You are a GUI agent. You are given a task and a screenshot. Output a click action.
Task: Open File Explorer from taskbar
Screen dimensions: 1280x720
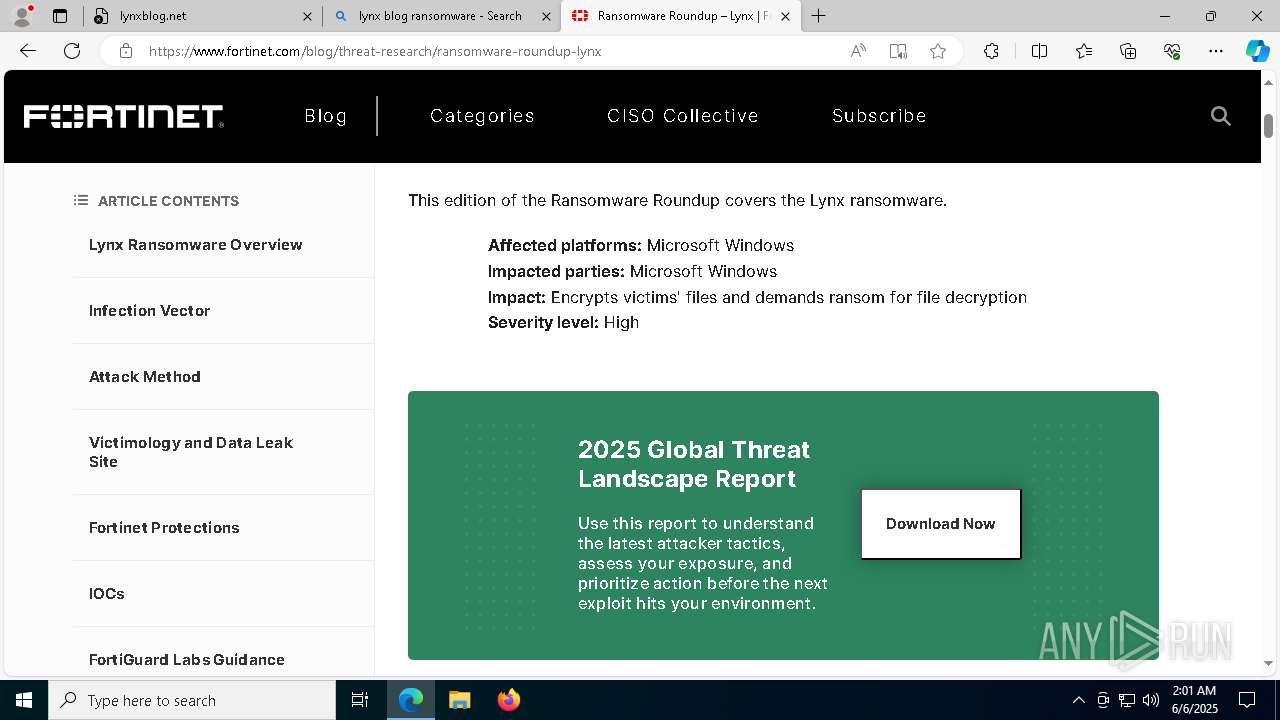(x=460, y=700)
